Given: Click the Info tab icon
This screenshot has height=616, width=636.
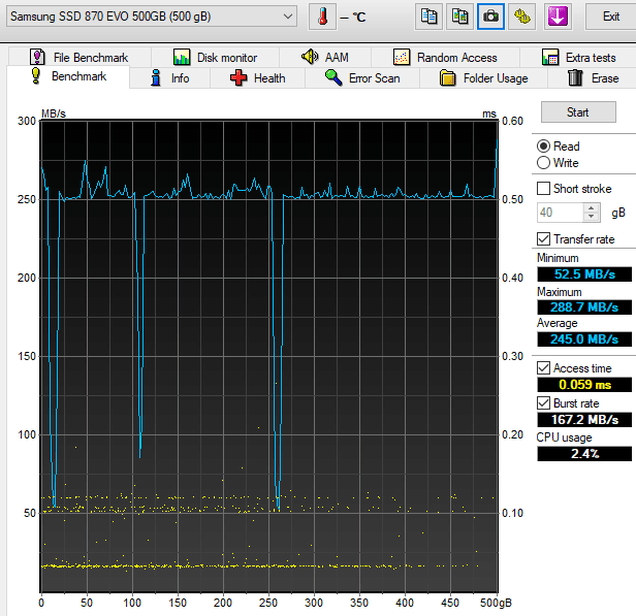Looking at the screenshot, I should pos(156,77).
